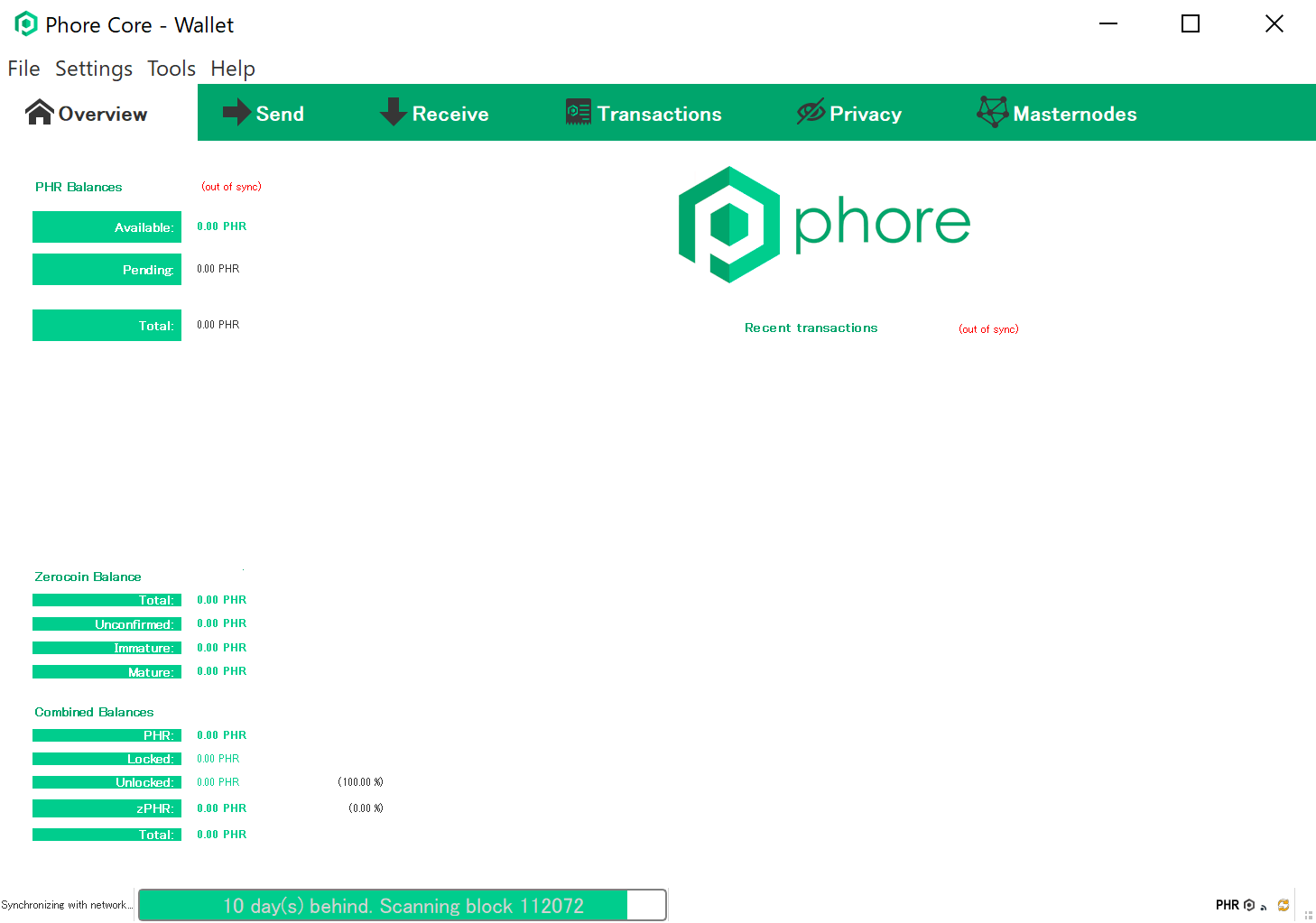Screen dimensions: 1316x923
Task: Click the Zerocoin 'Mature:' label
Action: tap(107, 672)
